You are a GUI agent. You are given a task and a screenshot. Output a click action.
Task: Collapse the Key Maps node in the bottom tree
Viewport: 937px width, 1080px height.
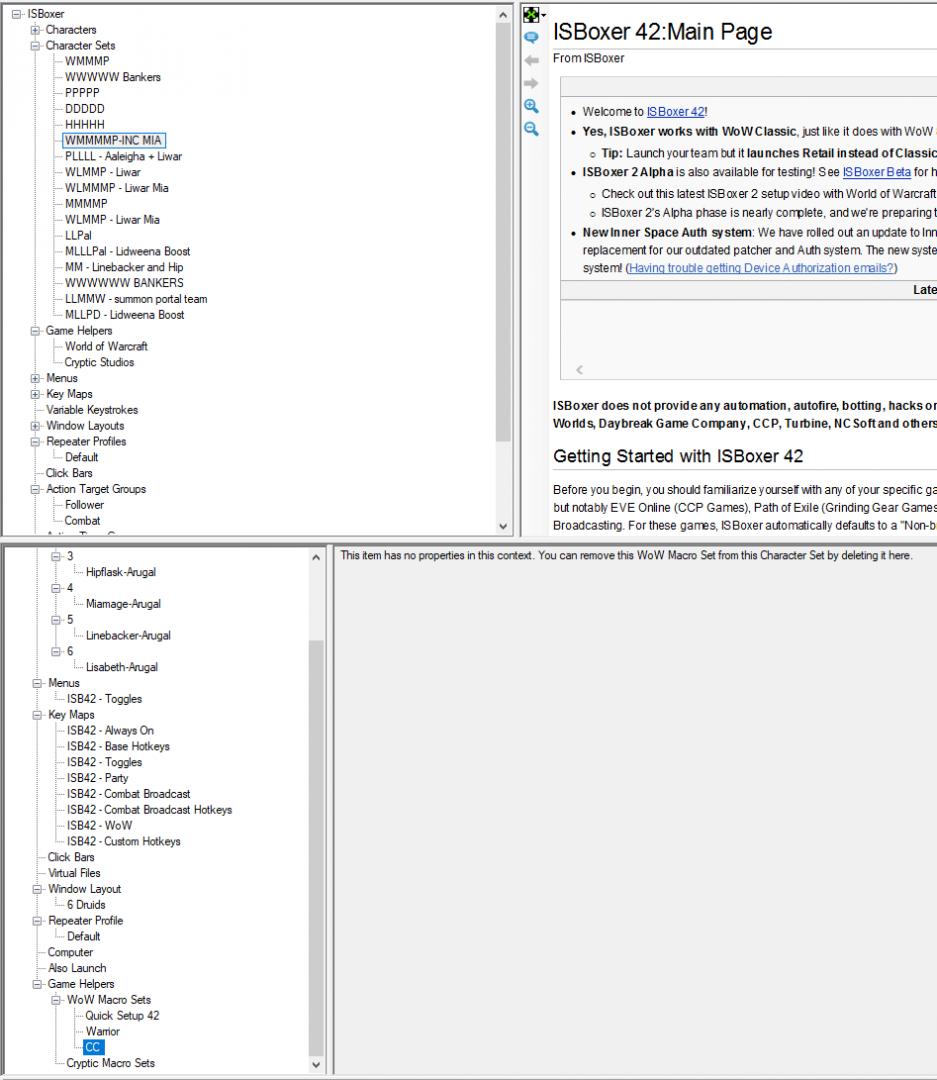tap(37, 715)
